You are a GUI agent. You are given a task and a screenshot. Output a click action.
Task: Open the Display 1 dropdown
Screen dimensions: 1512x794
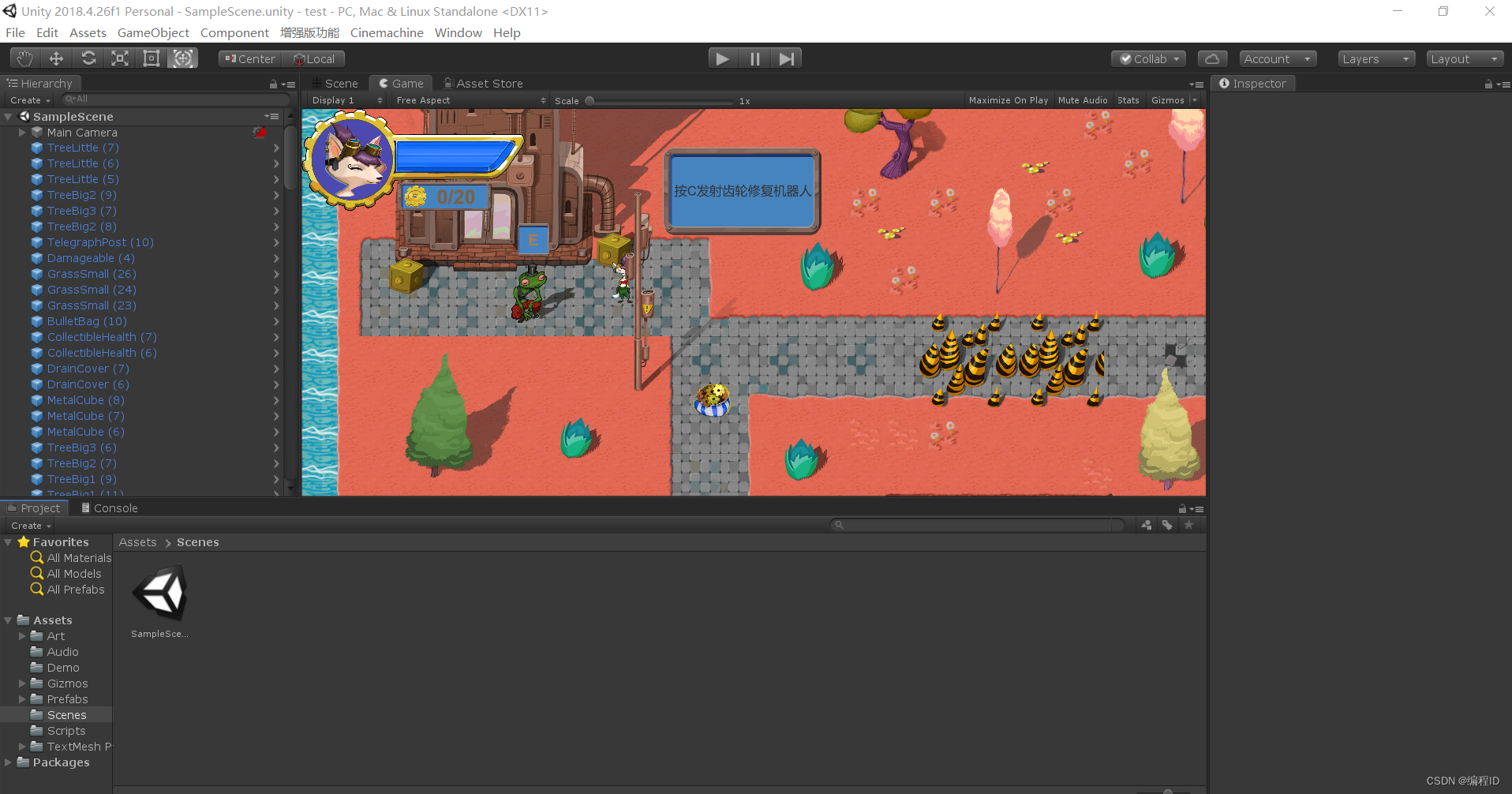346,100
